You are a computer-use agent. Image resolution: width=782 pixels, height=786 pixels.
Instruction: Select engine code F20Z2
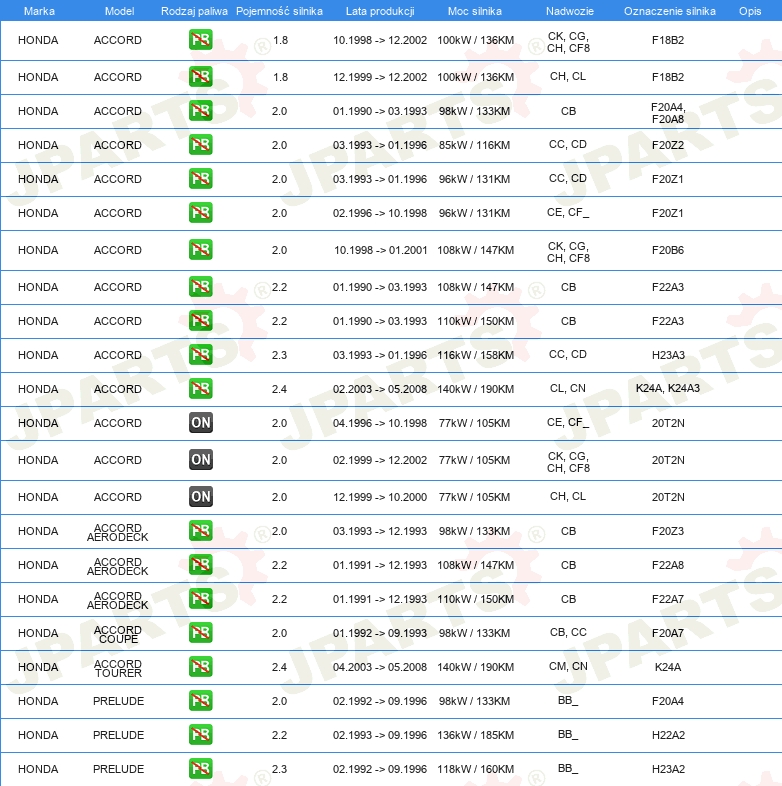click(x=668, y=145)
